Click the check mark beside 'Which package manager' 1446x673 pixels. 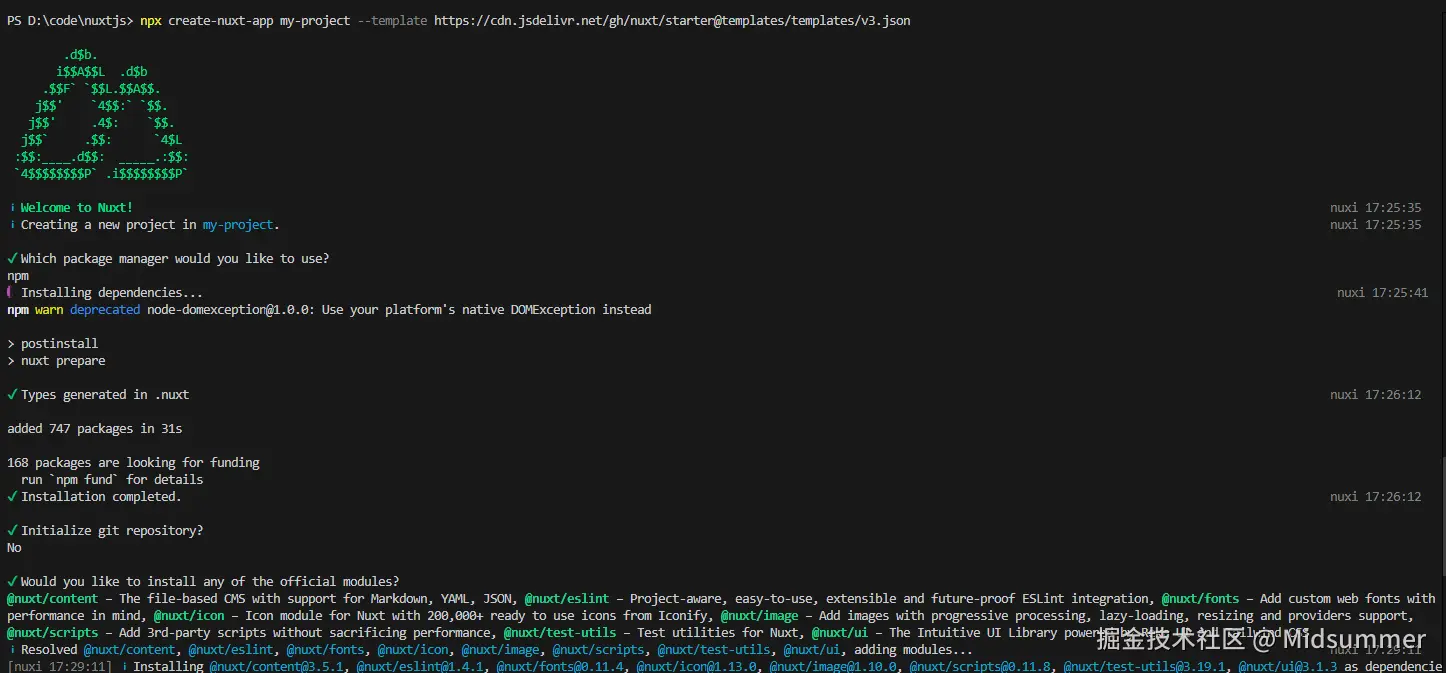click(x=12, y=259)
